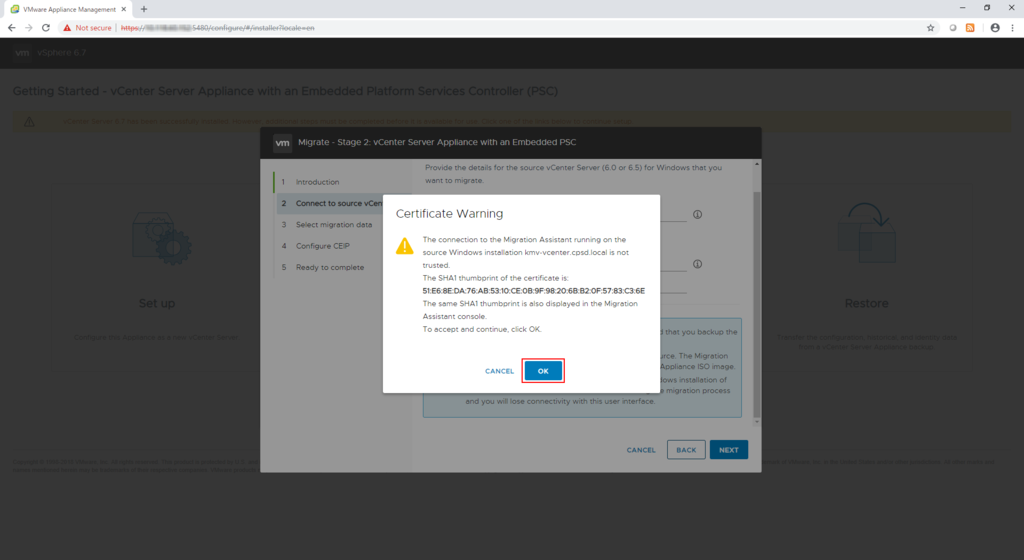Click the Not secure warning indicator

(x=88, y=28)
